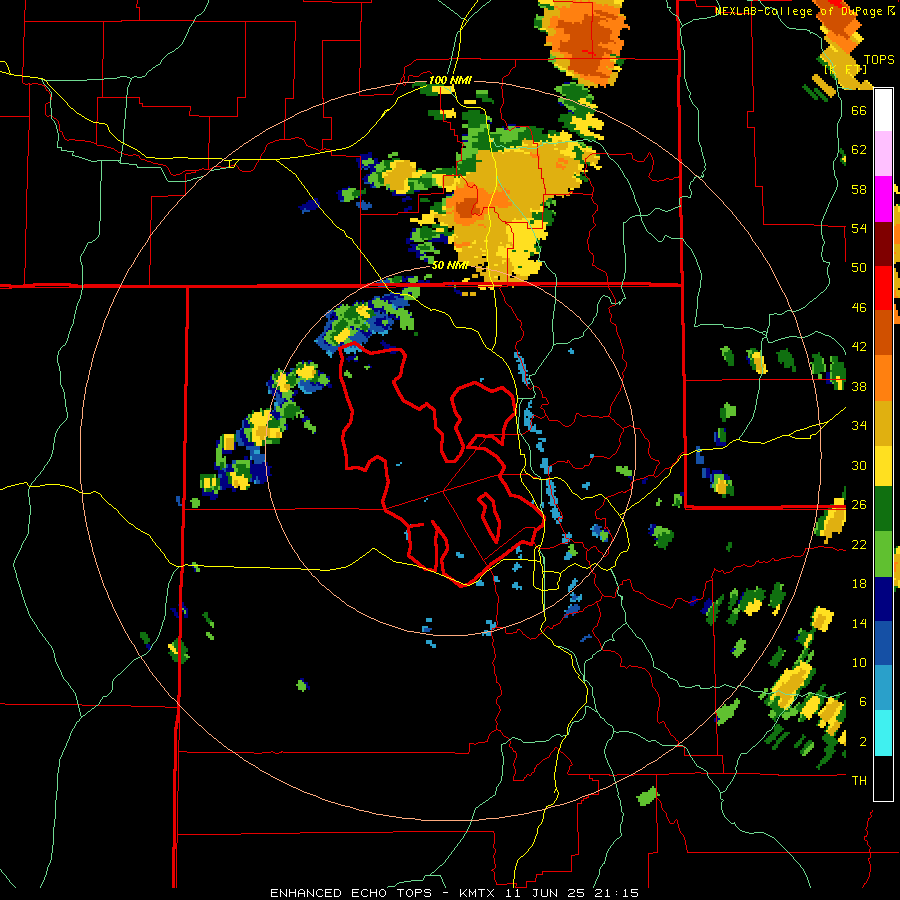Select the "18" scale value
The height and width of the screenshot is (900, 900).
click(859, 584)
